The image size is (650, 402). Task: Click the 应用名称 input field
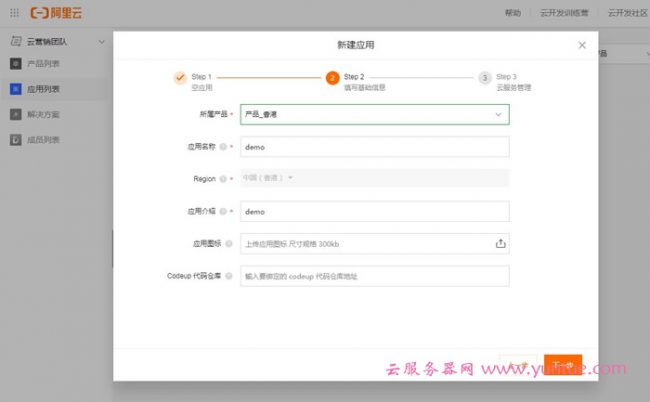[x=374, y=147]
